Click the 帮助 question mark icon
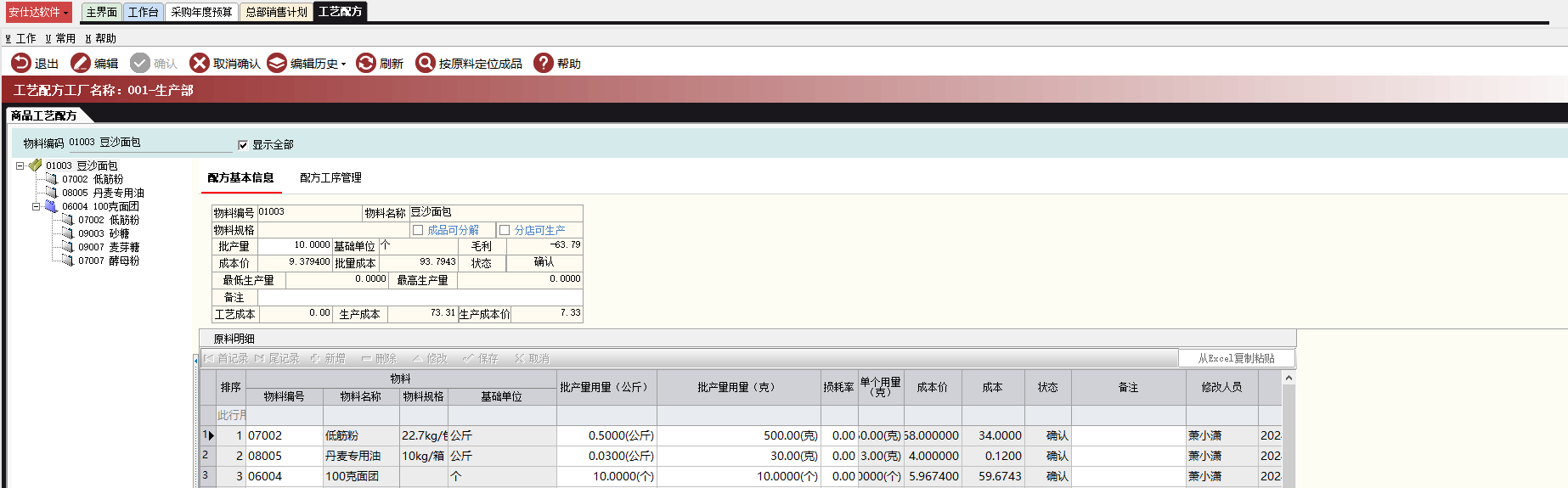Image resolution: width=1568 pixels, height=488 pixels. click(x=544, y=63)
